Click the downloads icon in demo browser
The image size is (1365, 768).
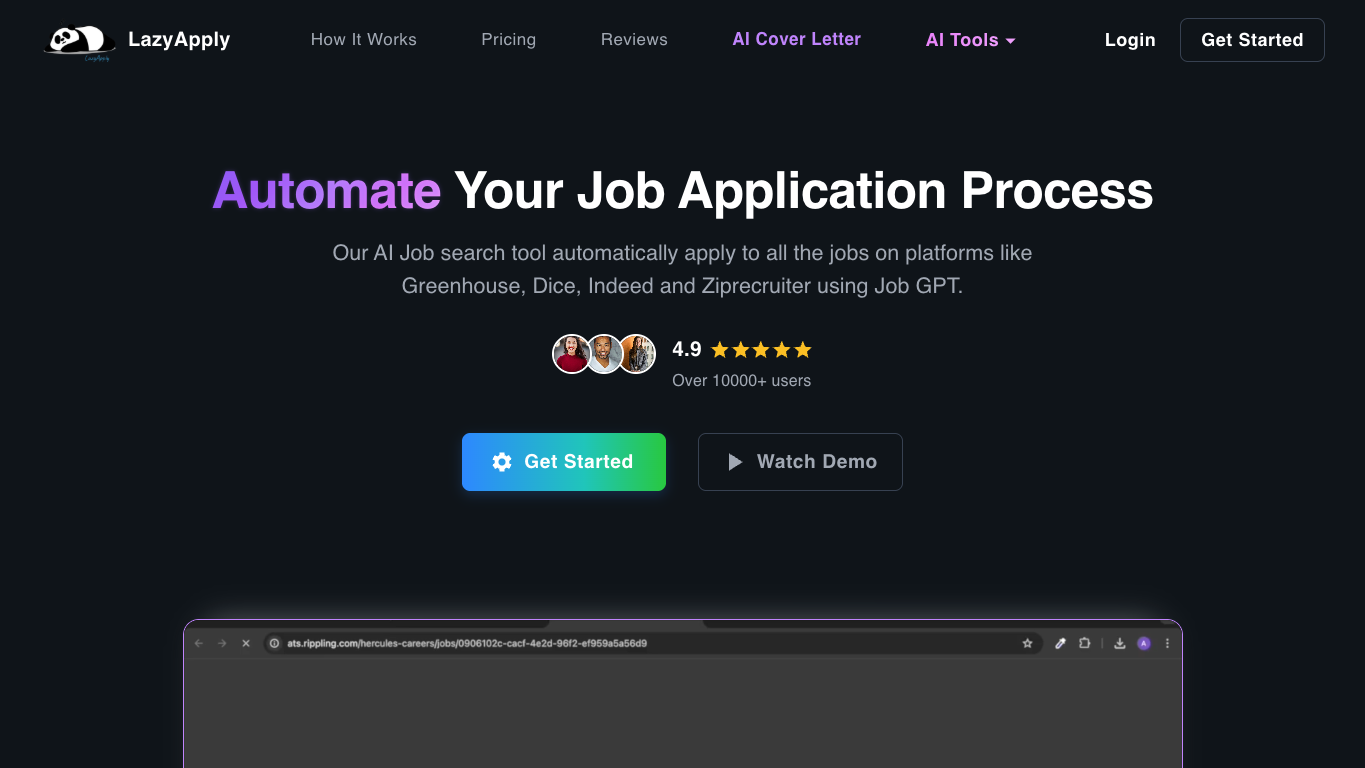pos(1120,644)
